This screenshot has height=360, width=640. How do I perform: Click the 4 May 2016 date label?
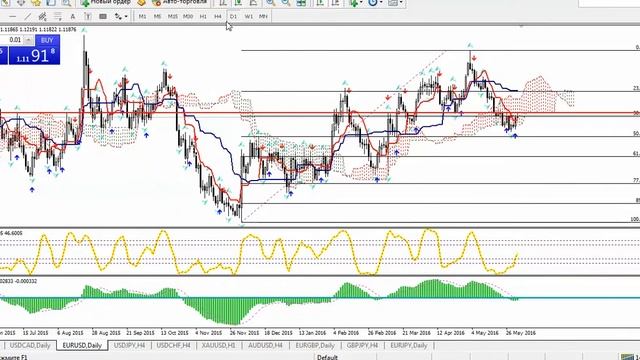485,333
